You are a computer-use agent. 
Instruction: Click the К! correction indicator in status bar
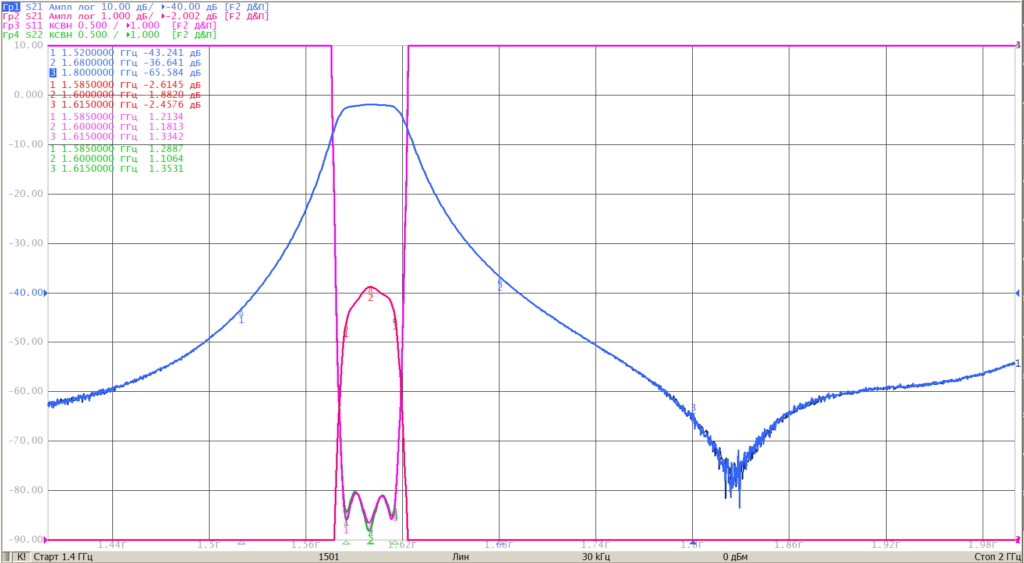(21, 557)
